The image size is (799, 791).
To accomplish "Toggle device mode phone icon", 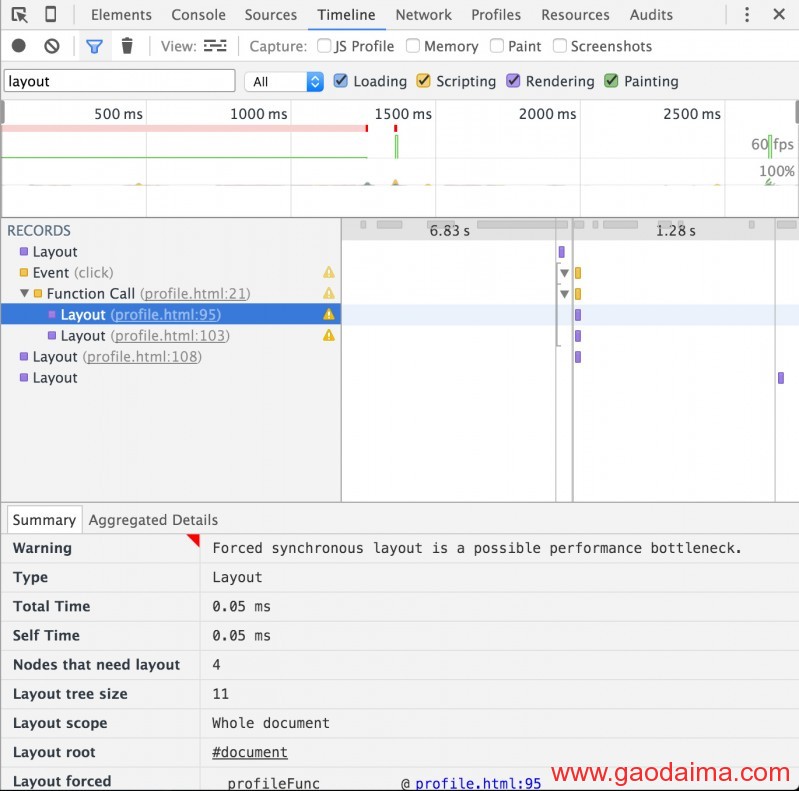I will [51, 14].
